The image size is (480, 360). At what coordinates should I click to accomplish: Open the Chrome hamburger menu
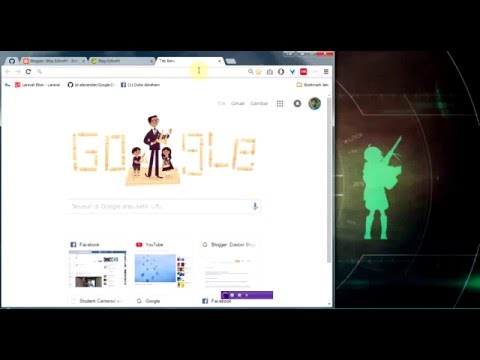pyautogui.click(x=326, y=72)
